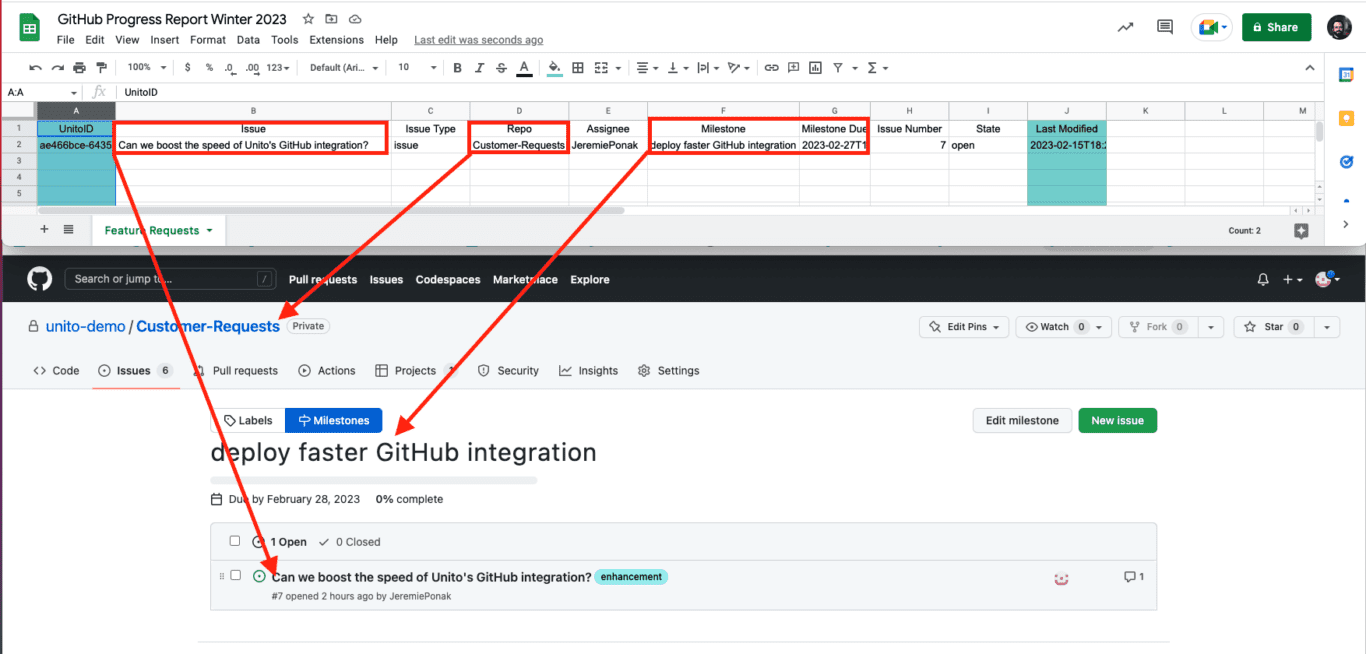Select the Feature Requests sheet tab
The height and width of the screenshot is (654, 1366).
click(x=159, y=230)
